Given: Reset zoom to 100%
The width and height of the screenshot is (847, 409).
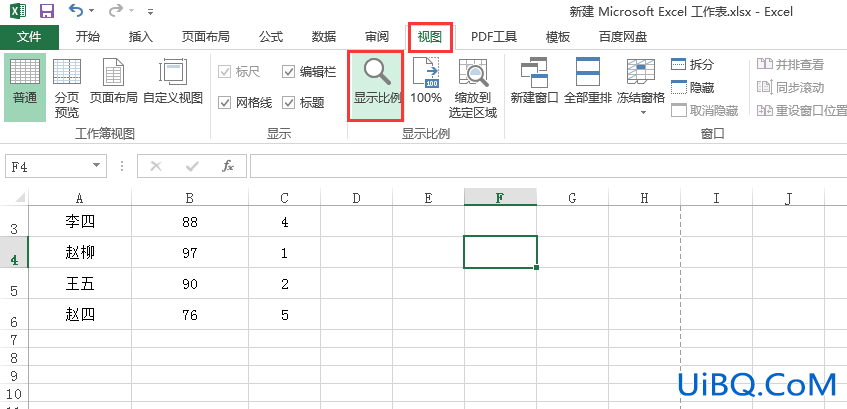Looking at the screenshot, I should coord(426,82).
